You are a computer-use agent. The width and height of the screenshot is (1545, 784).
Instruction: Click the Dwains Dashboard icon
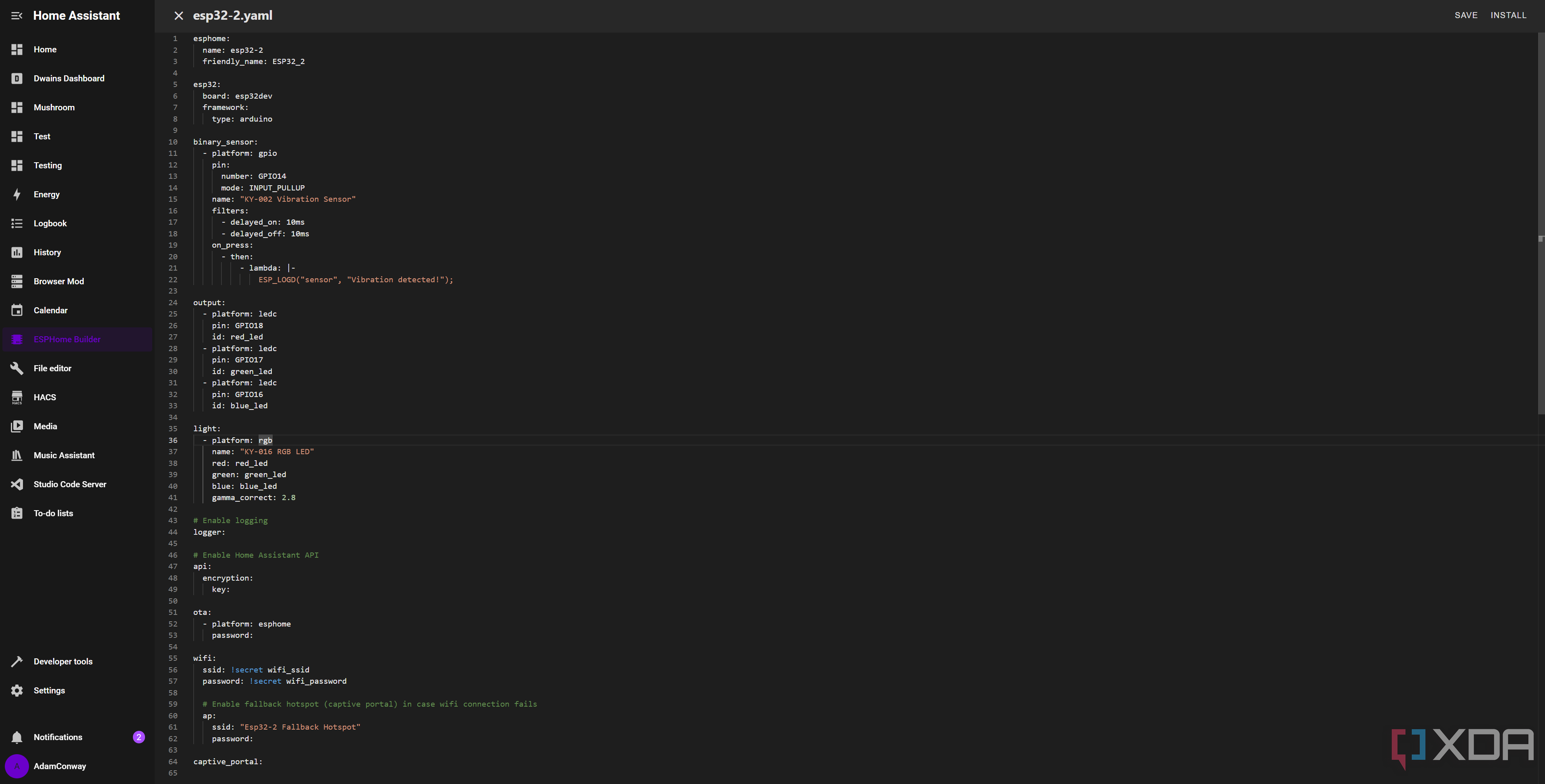17,79
